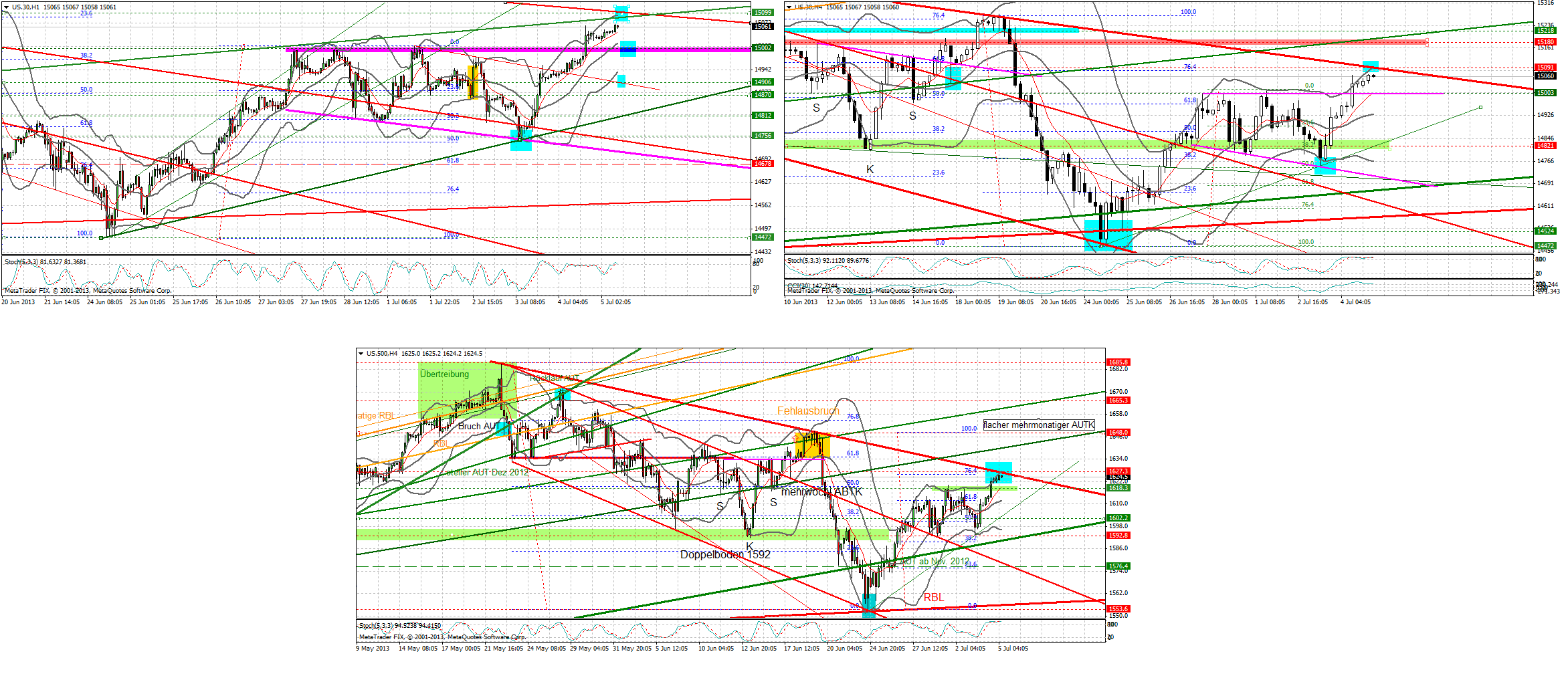Select the orange rectangle in US.30,H1 chart
1568x682 pixels.
(474, 82)
